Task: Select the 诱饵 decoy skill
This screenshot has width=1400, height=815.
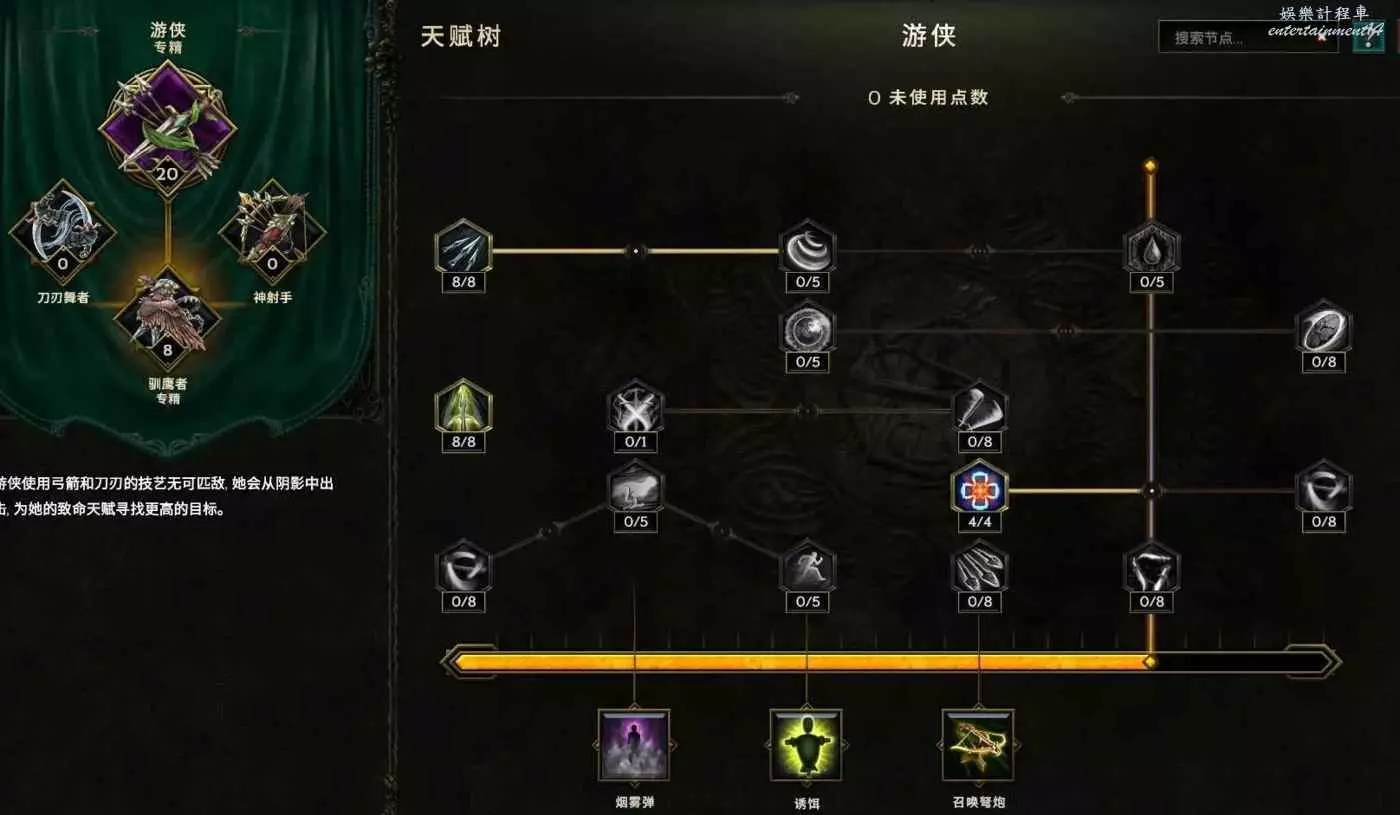Action: 806,745
